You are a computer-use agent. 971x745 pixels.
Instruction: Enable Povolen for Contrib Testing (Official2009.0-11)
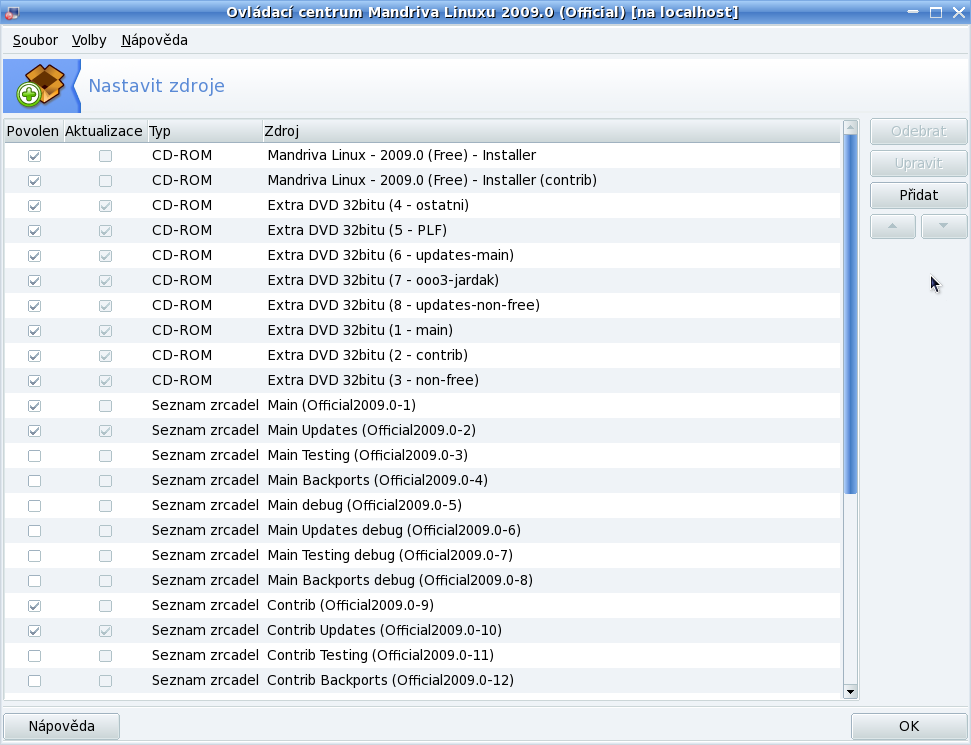(x=35, y=656)
